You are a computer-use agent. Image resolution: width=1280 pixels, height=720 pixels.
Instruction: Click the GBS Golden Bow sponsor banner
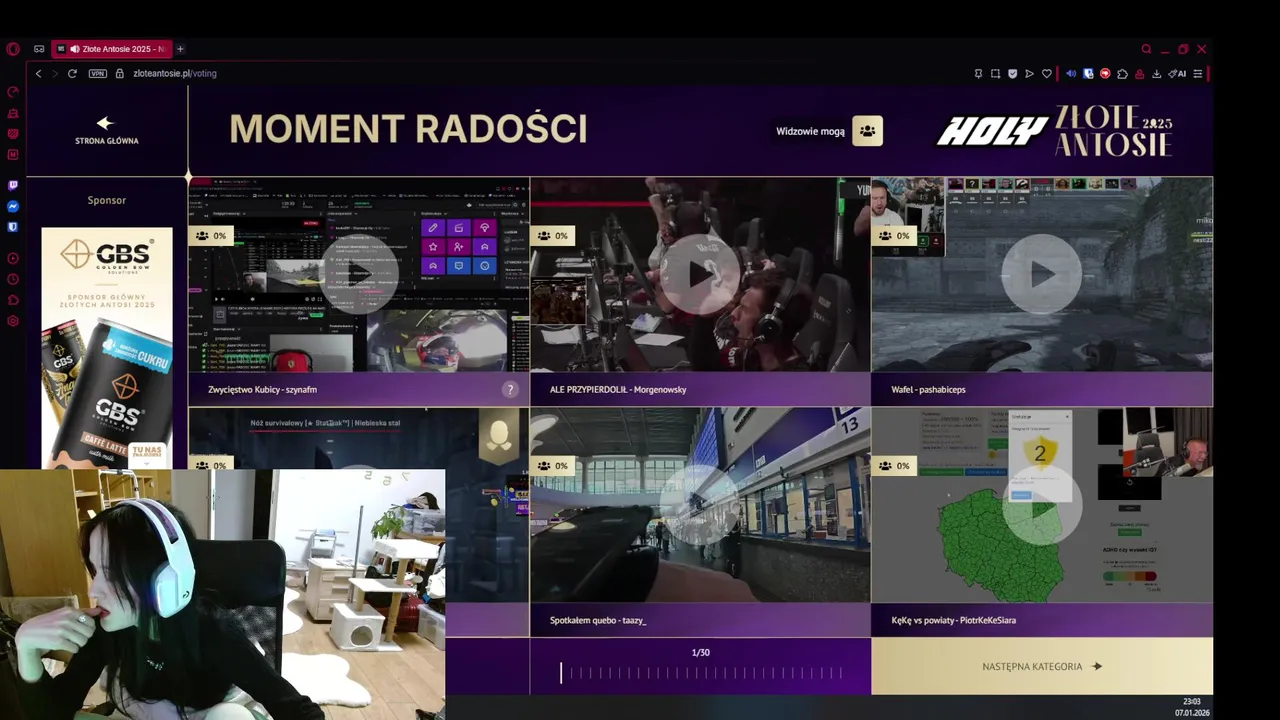click(x=107, y=348)
